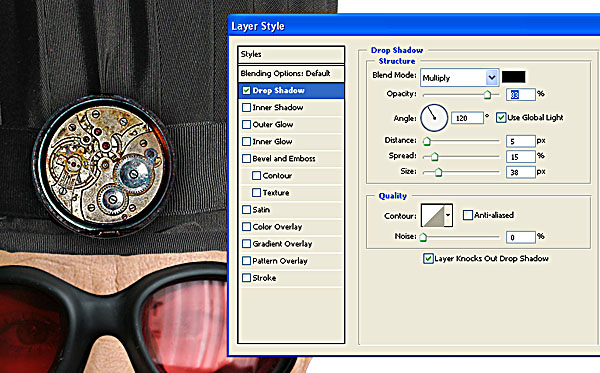600x373 pixels.
Task: Click the Opacity slider handle
Action: click(x=487, y=94)
